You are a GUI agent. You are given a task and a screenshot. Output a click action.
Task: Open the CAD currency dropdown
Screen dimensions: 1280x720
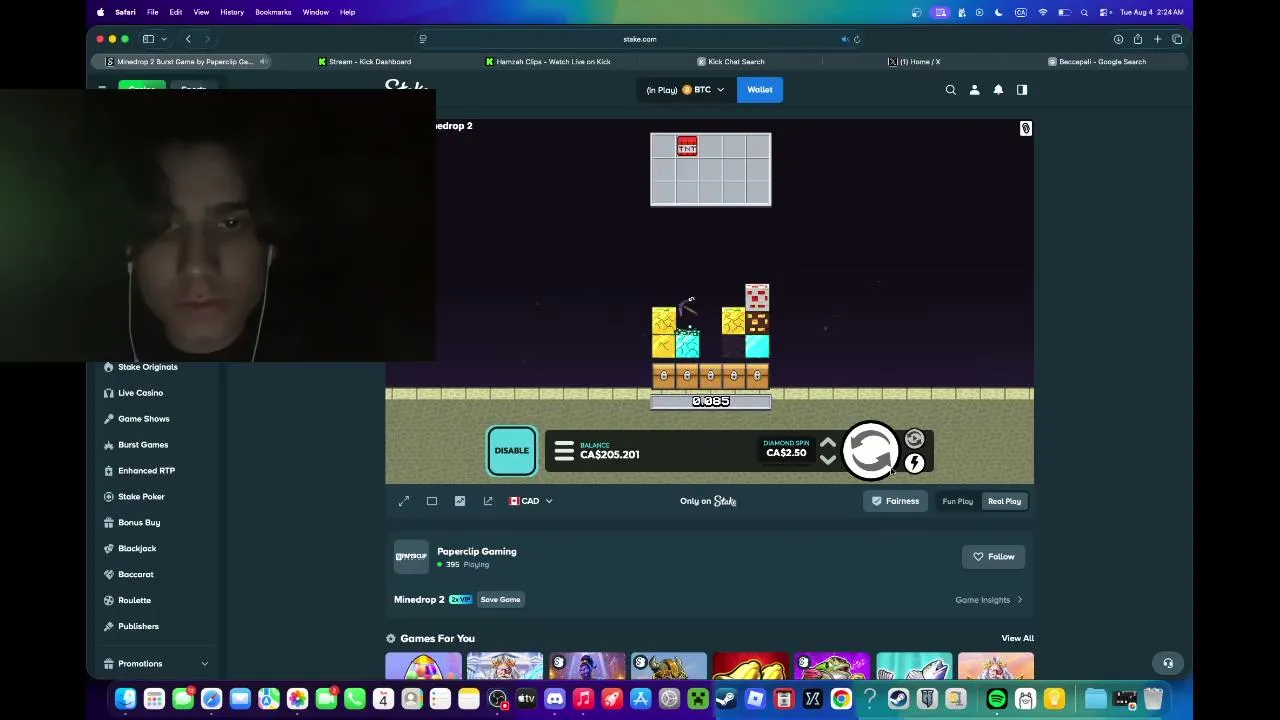530,501
